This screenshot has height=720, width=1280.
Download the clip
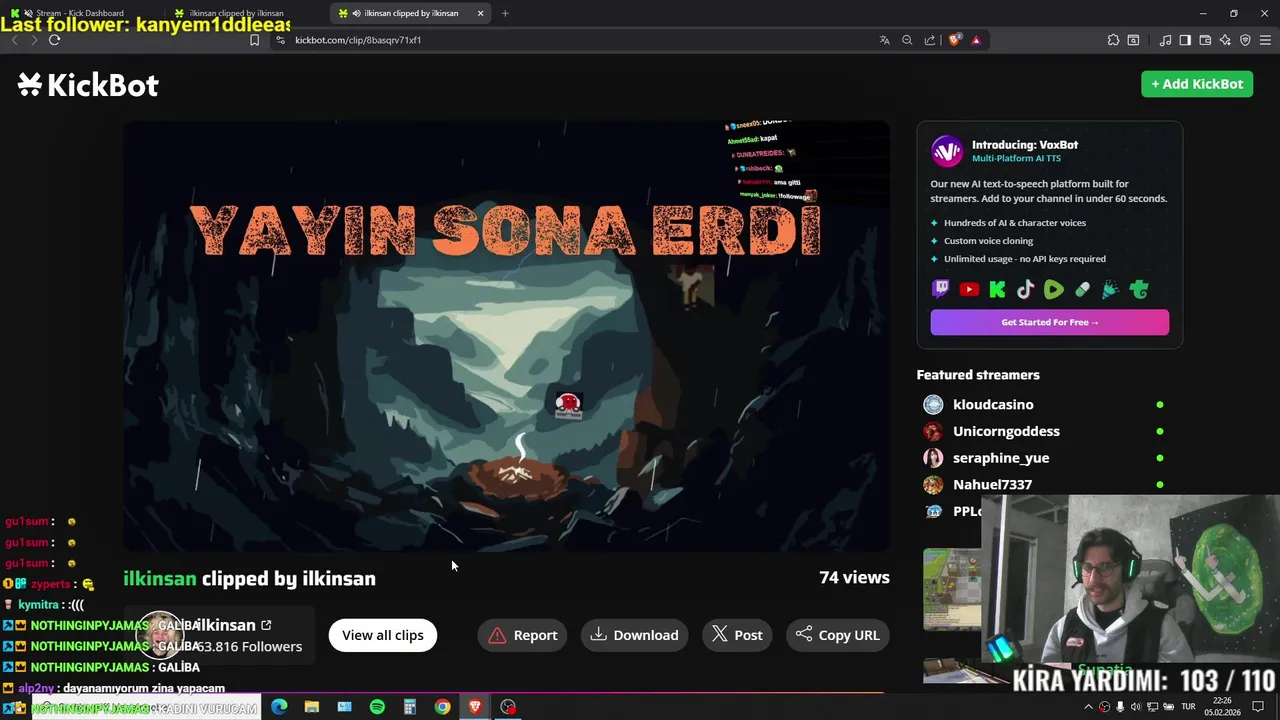click(635, 635)
